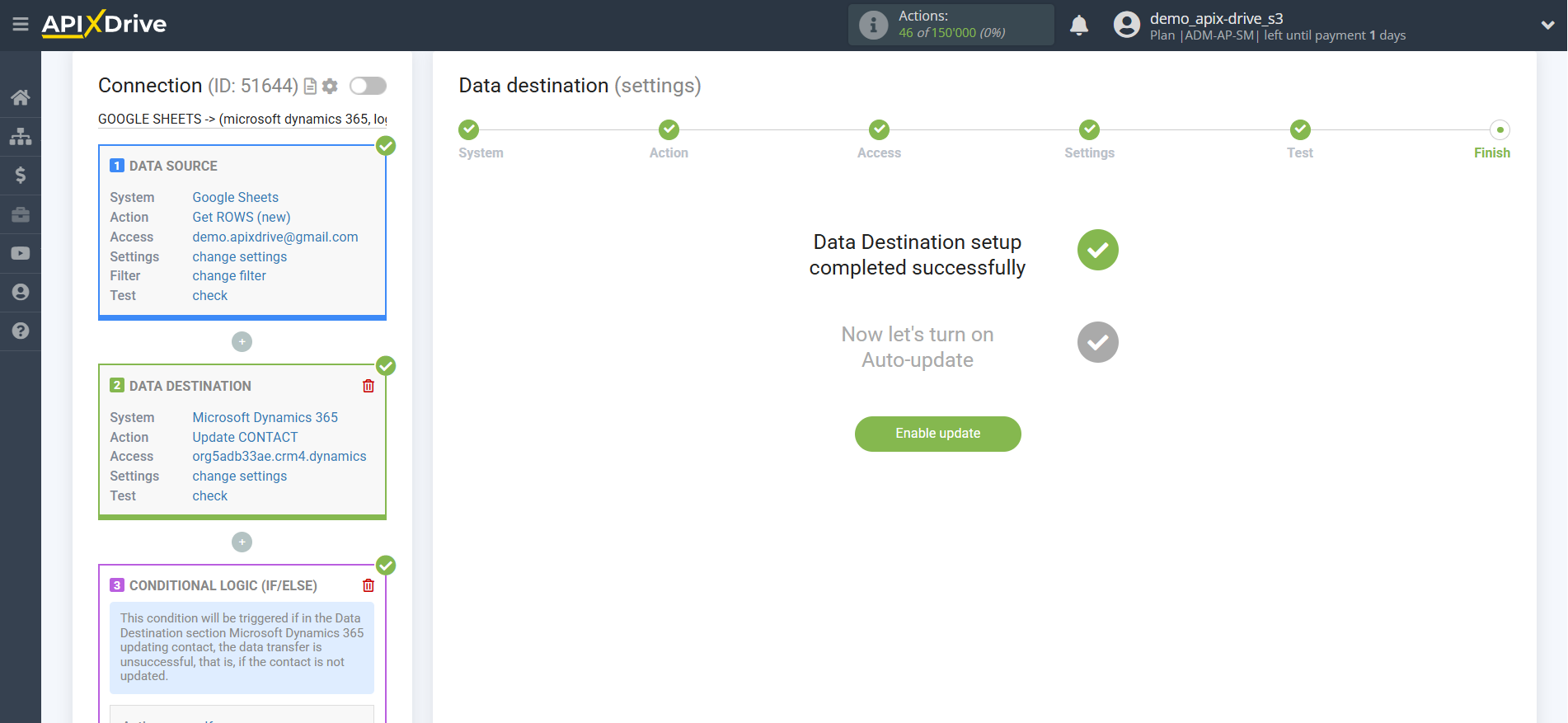Open the connections sitemap sidebar icon
1568x723 pixels.
tap(21, 136)
